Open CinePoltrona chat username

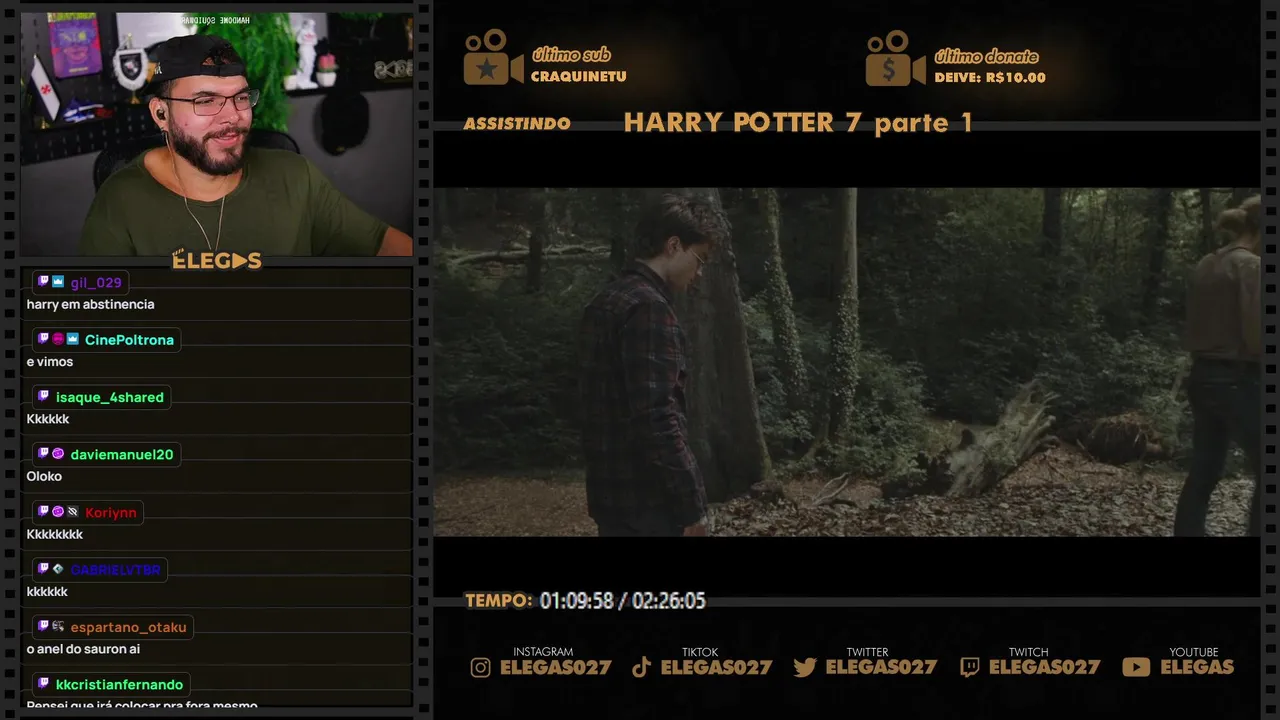129,340
